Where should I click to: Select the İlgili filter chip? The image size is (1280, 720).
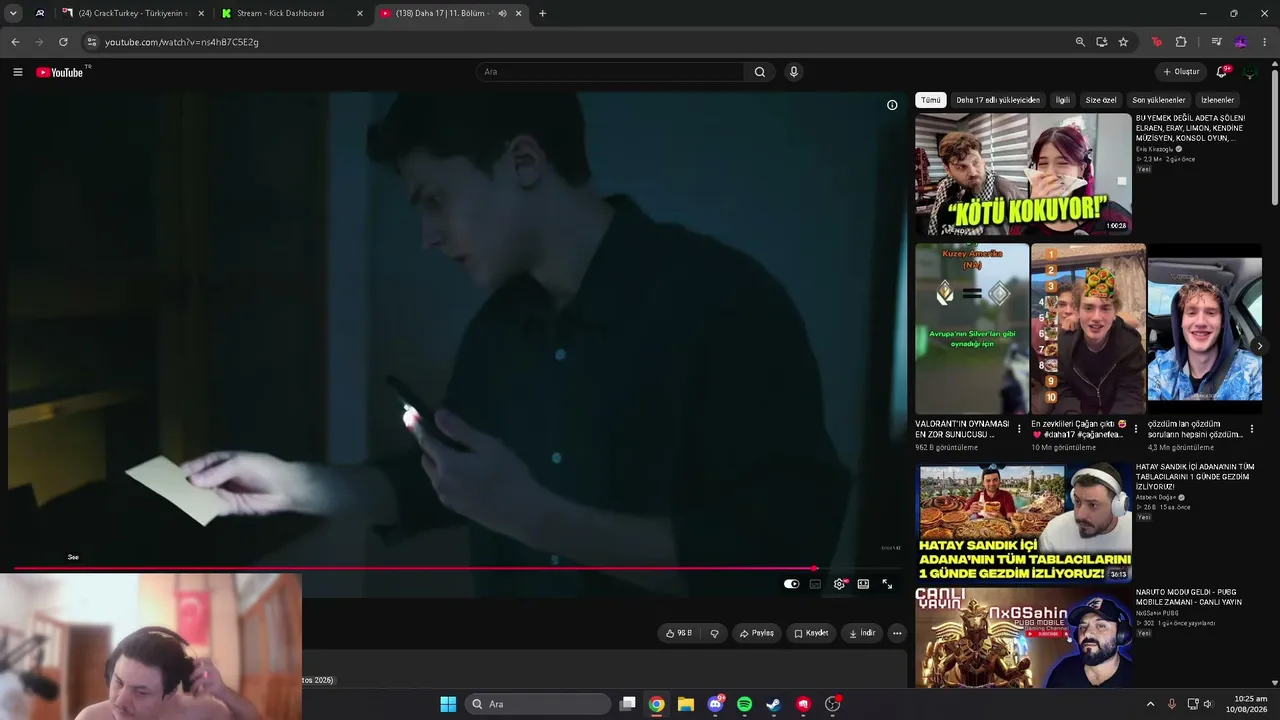coord(1063,100)
